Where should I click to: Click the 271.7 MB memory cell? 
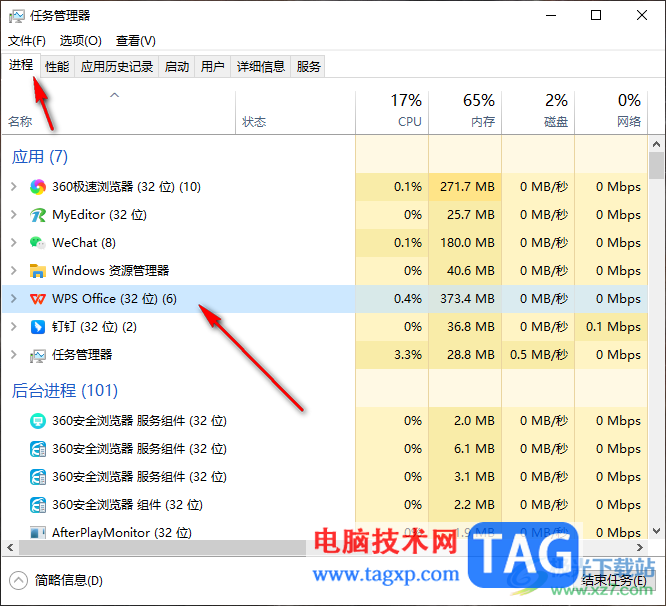(x=467, y=187)
